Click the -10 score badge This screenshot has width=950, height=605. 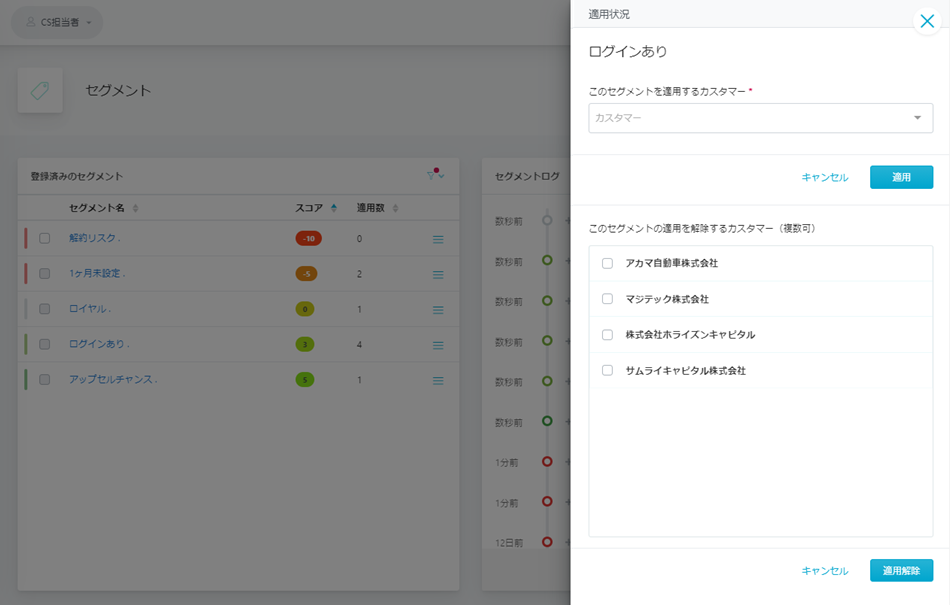[308, 239]
